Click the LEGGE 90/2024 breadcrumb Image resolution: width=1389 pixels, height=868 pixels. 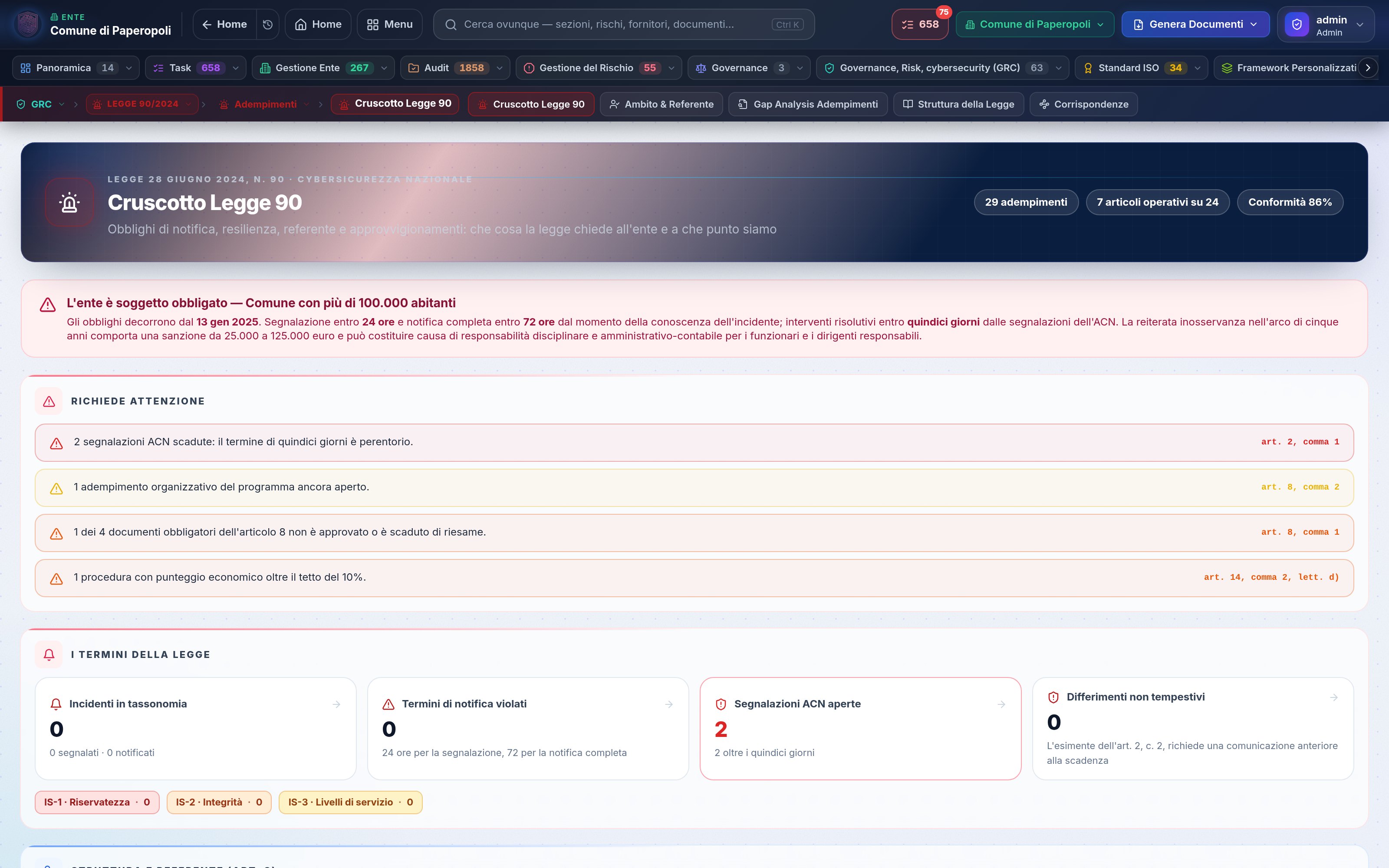[142, 104]
